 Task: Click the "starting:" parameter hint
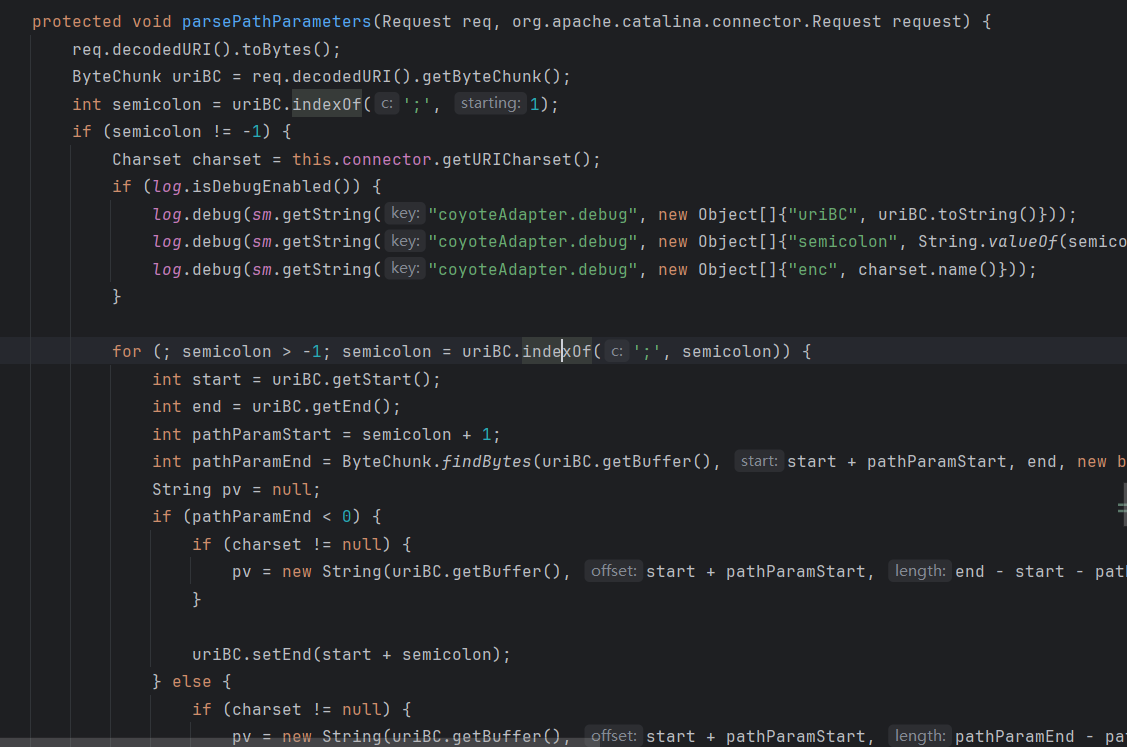point(490,104)
